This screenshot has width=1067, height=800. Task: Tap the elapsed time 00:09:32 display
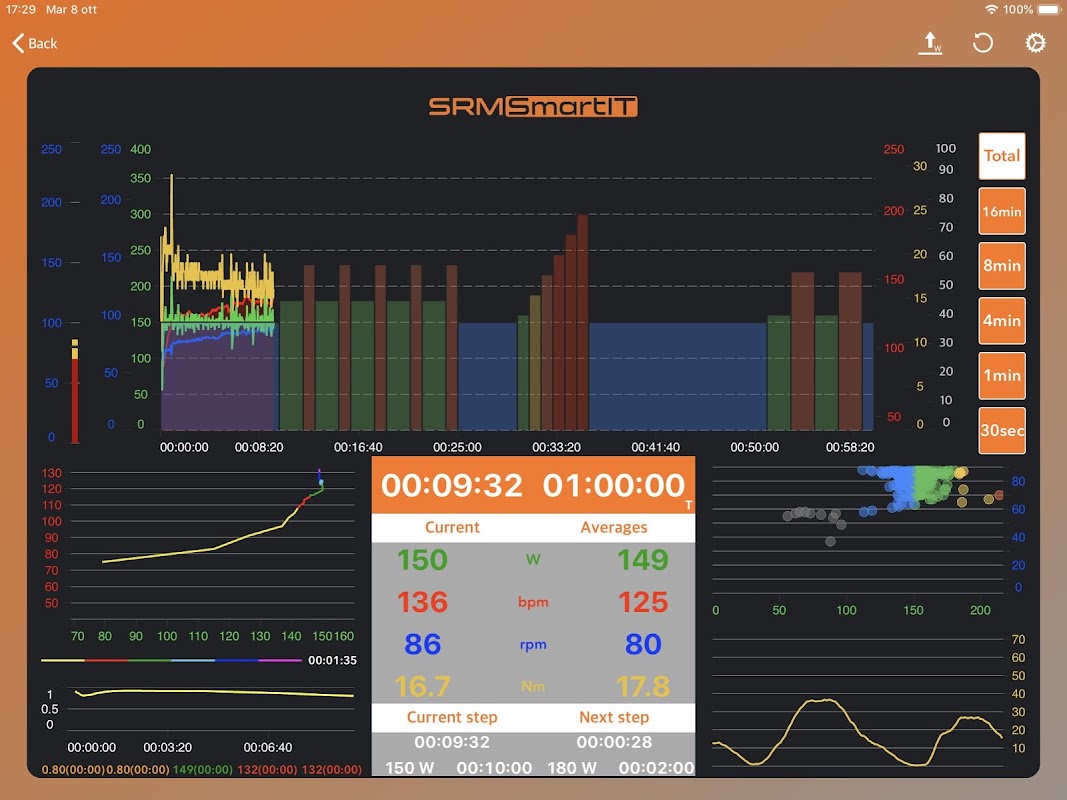(452, 485)
